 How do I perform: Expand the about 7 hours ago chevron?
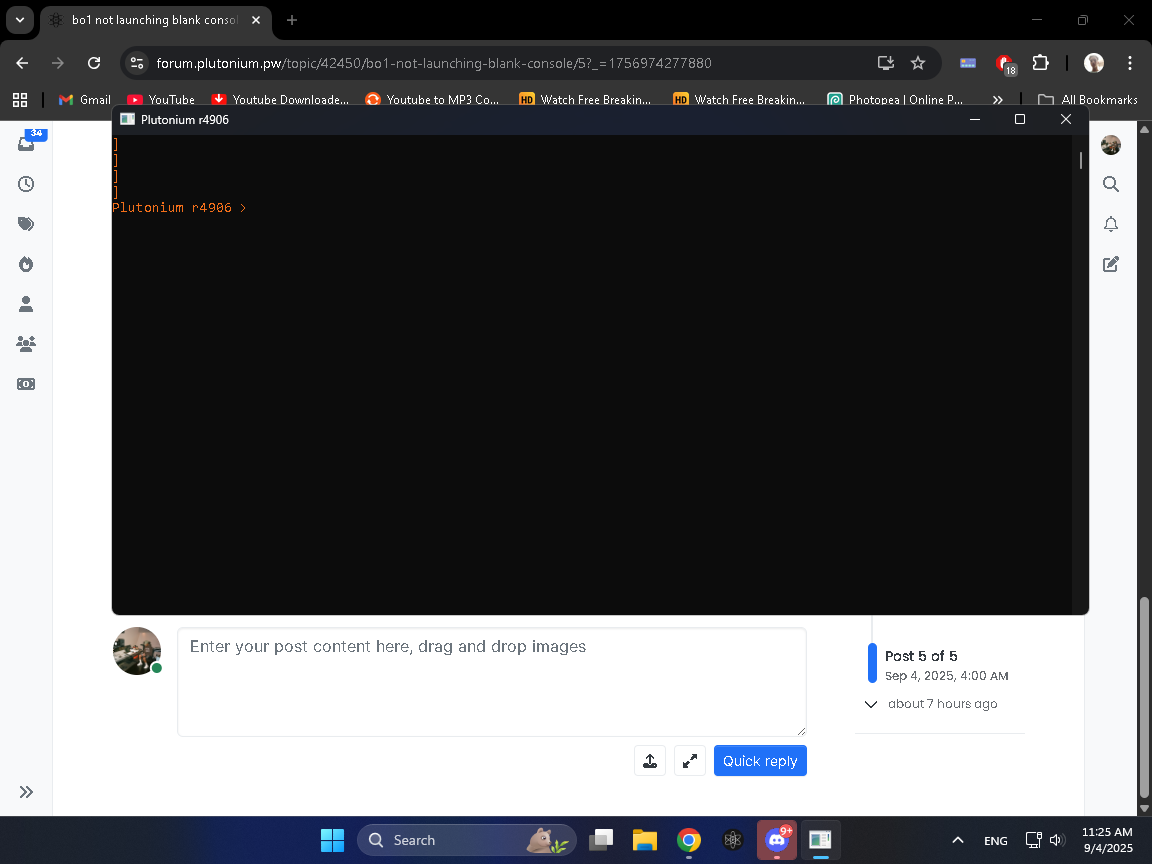[871, 704]
